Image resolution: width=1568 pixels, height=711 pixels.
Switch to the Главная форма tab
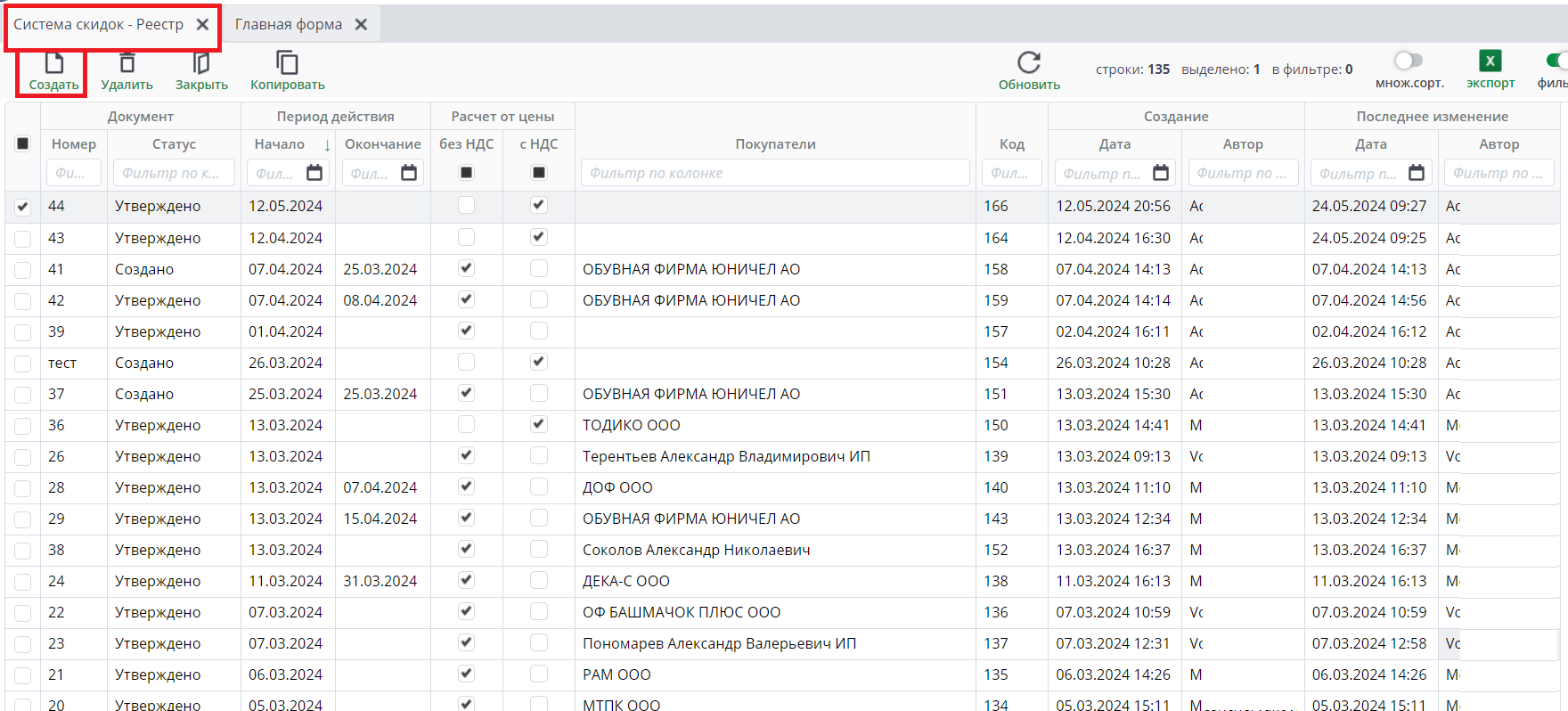(288, 25)
